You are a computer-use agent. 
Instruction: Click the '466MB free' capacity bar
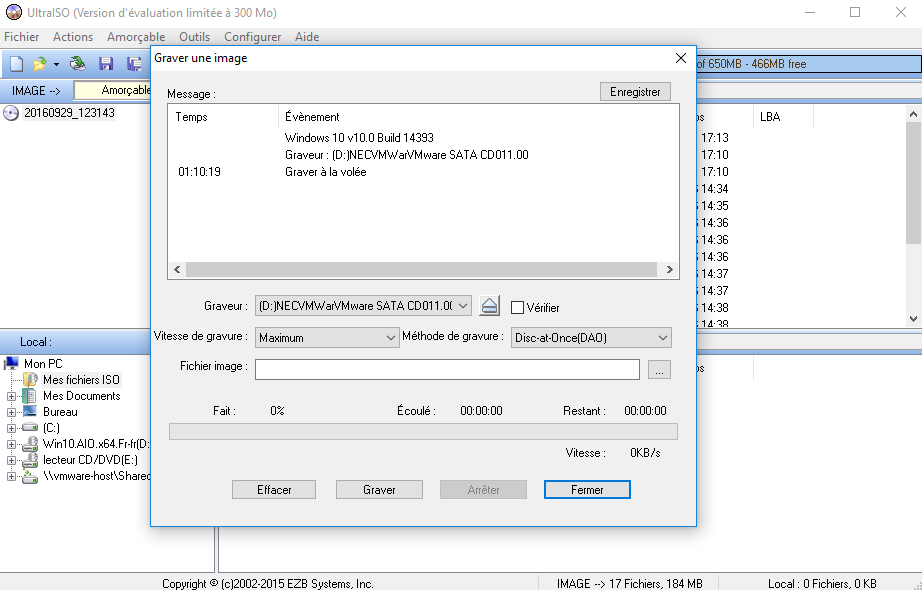point(809,64)
